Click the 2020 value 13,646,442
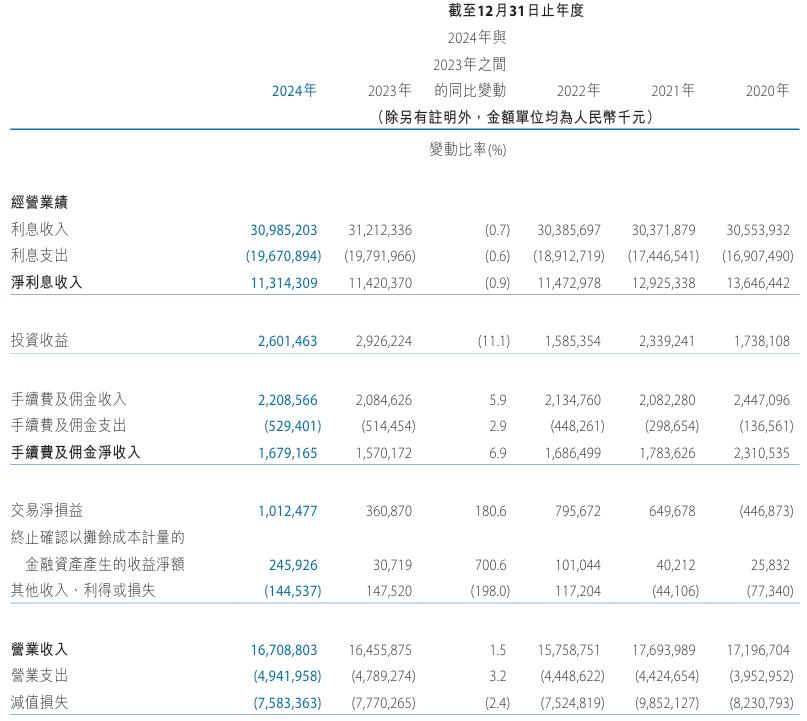This screenshot has width=807, height=721. (x=755, y=283)
